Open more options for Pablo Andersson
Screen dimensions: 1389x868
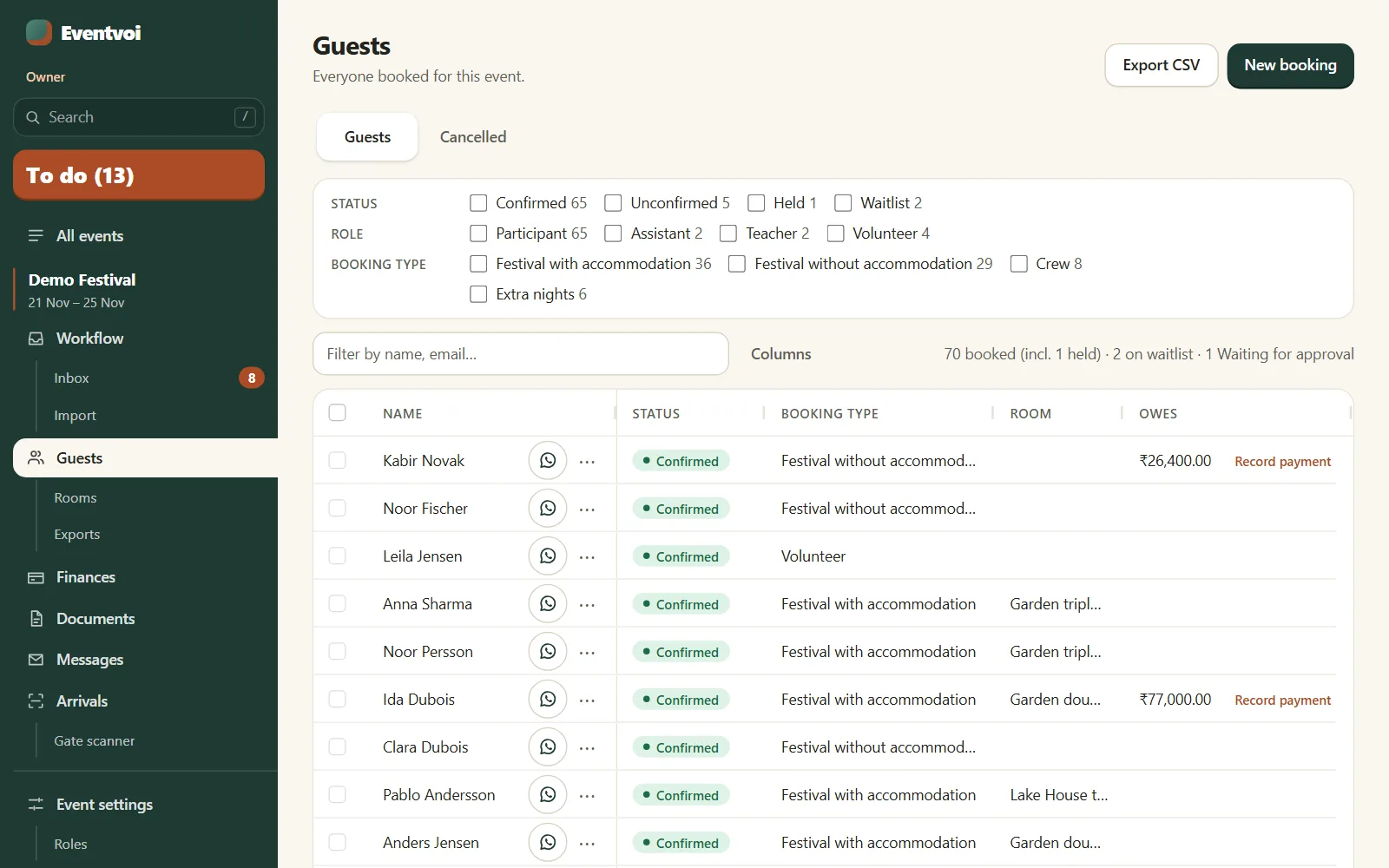[588, 796]
